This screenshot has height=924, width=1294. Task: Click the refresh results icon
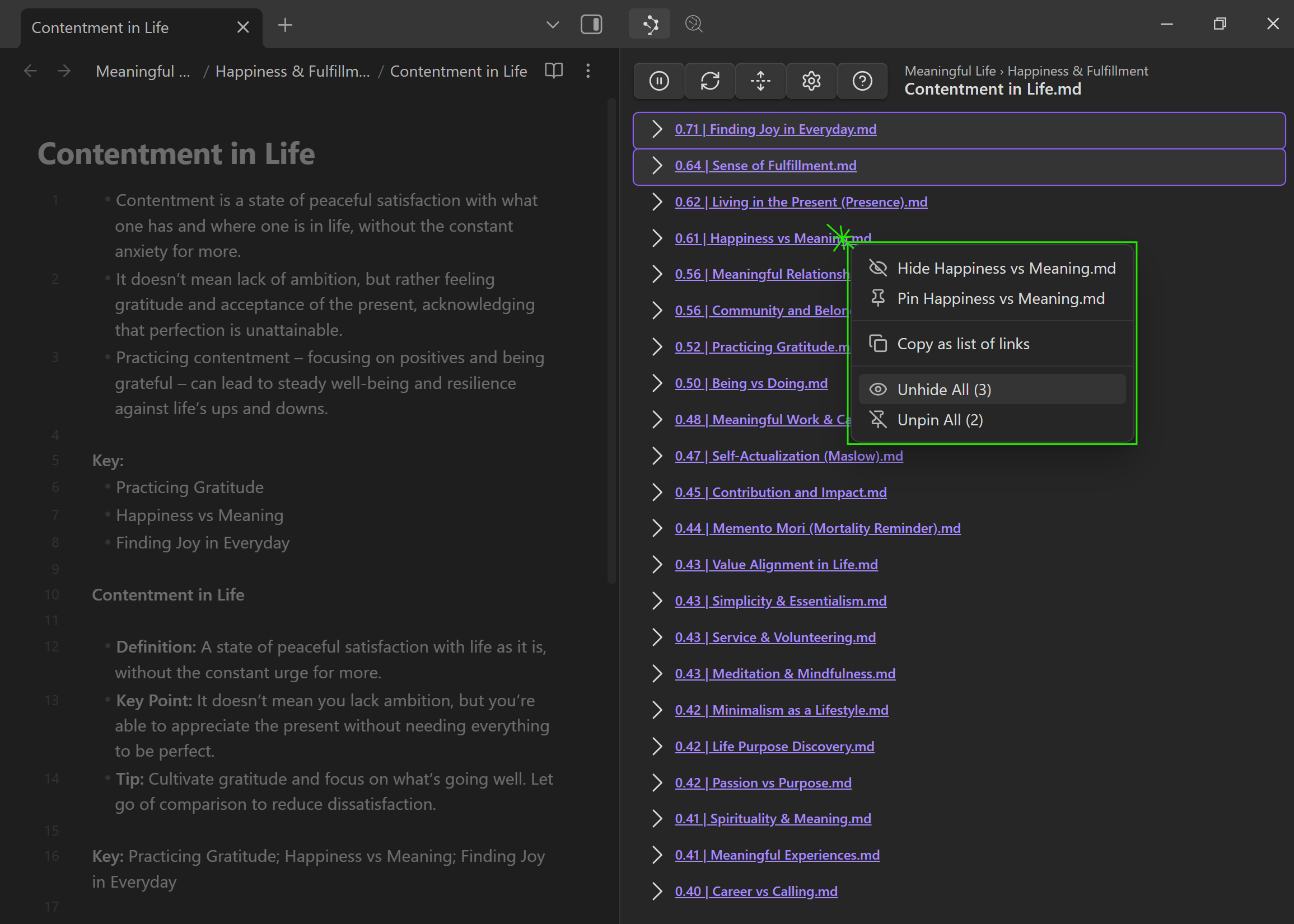[709, 81]
